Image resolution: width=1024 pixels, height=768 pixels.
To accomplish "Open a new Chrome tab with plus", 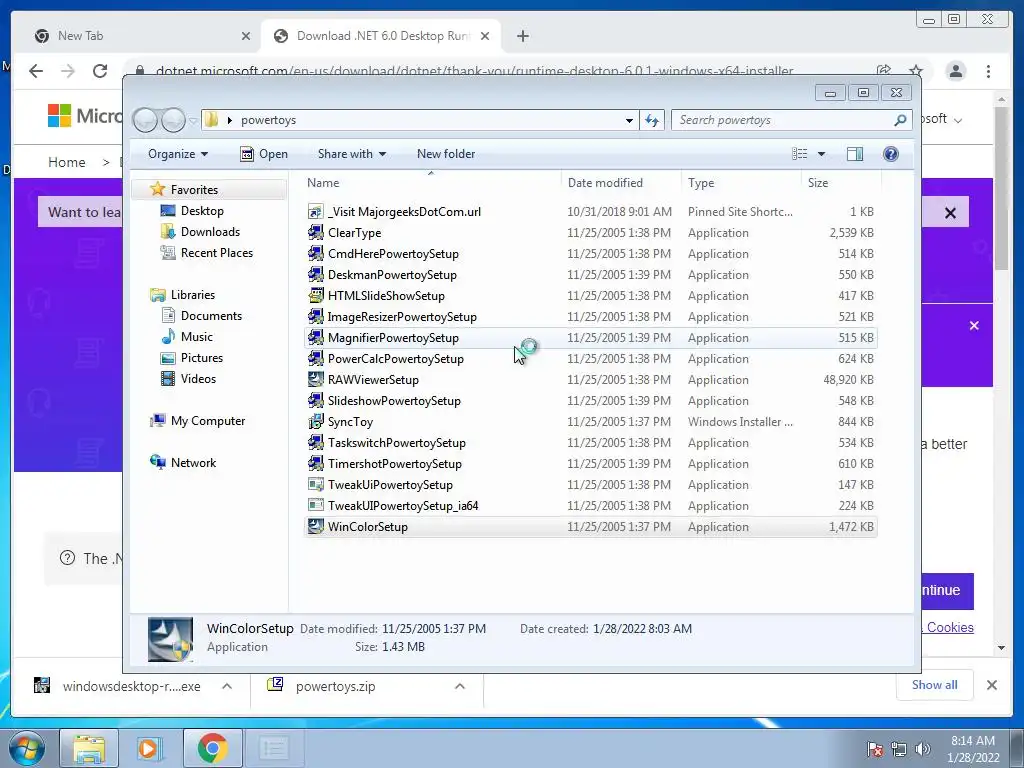I will (522, 36).
